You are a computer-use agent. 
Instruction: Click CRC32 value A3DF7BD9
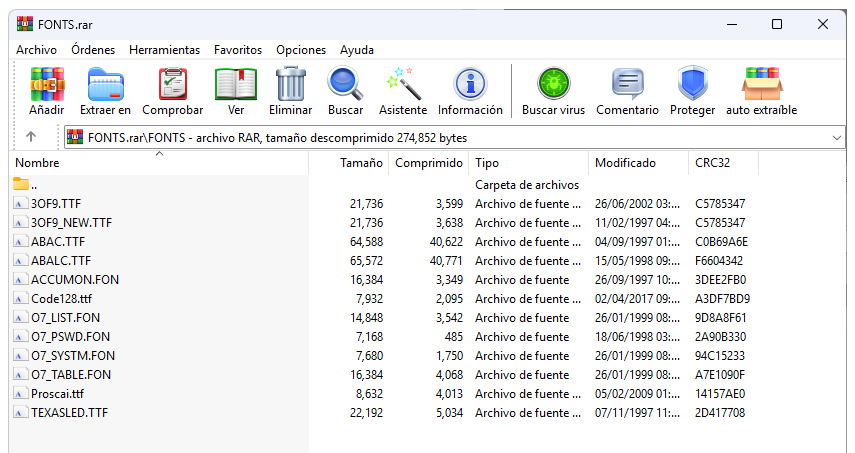click(722, 299)
